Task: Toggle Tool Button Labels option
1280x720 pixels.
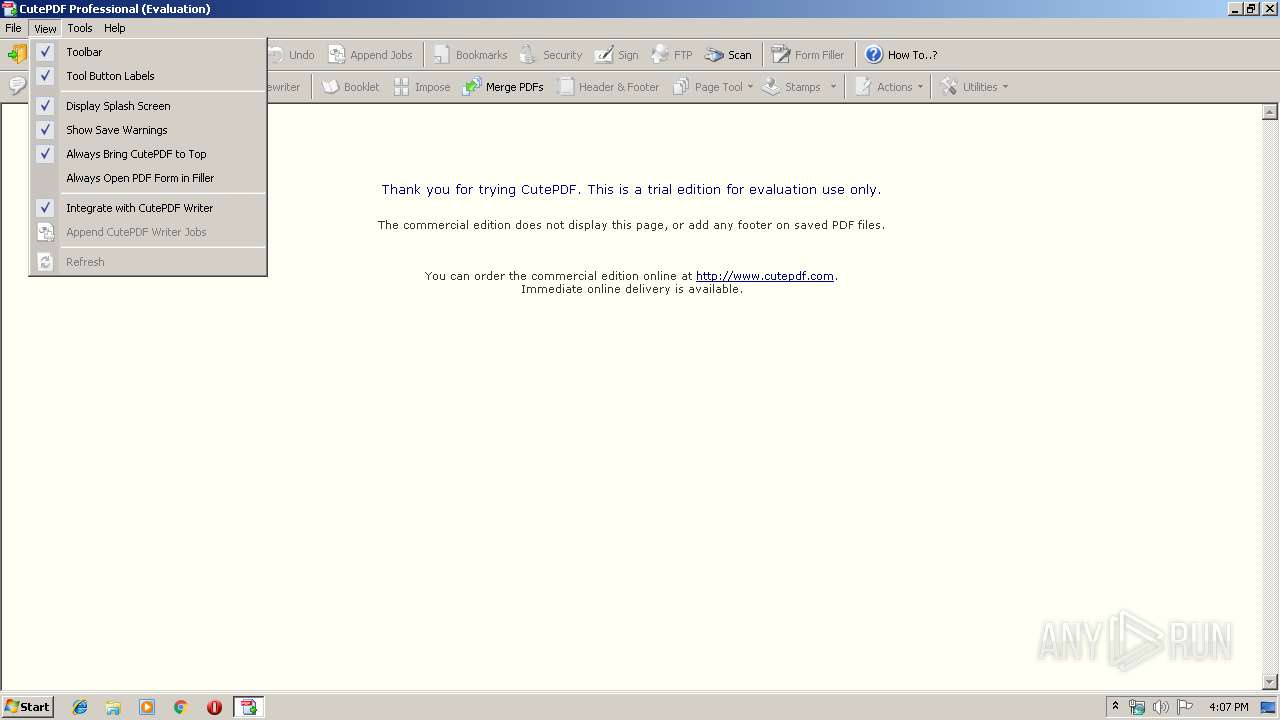Action: pos(148,76)
